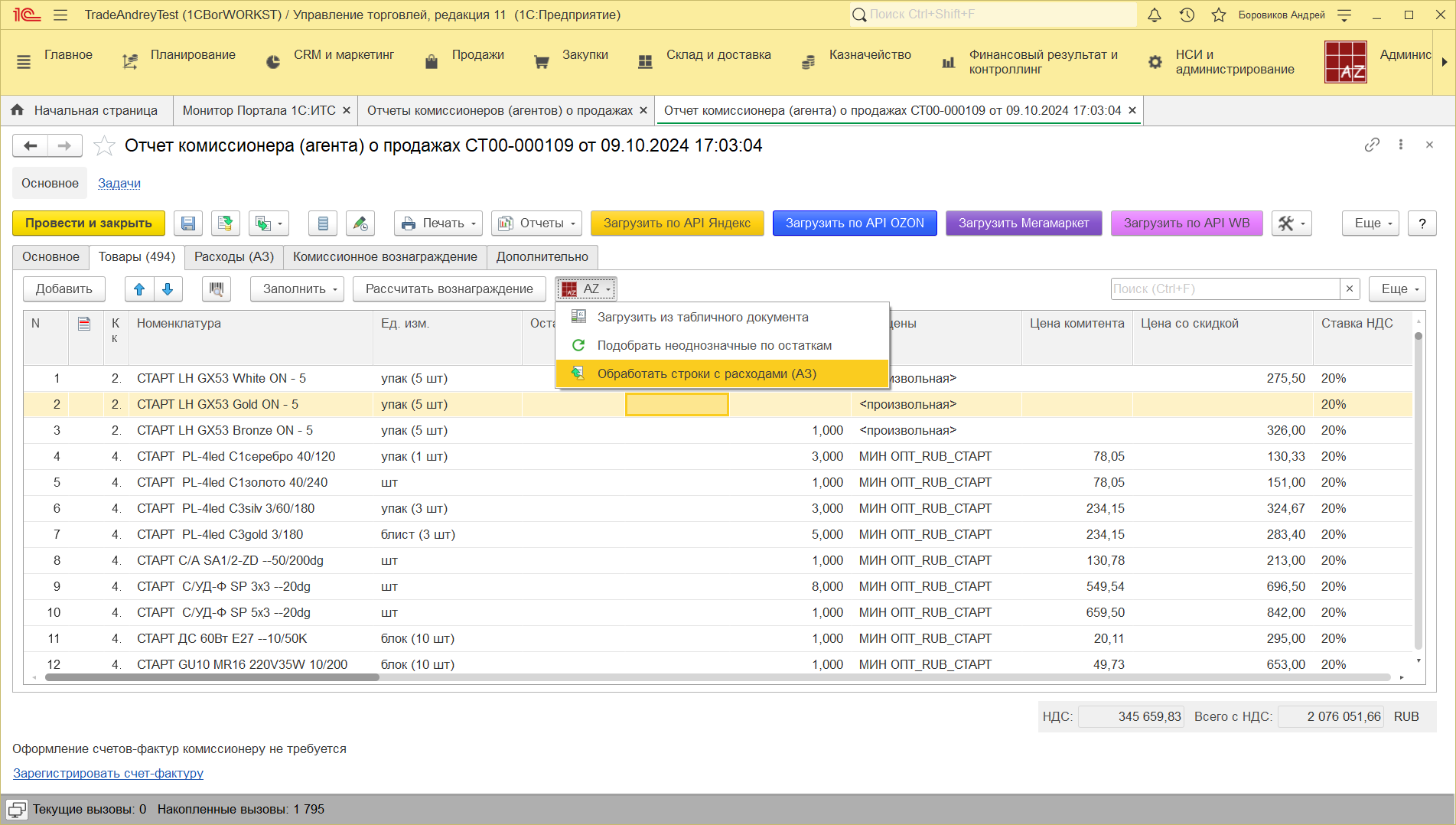Screen dimensions: 1456x825
Task: Click the save document diskette icon
Action: click(188, 223)
